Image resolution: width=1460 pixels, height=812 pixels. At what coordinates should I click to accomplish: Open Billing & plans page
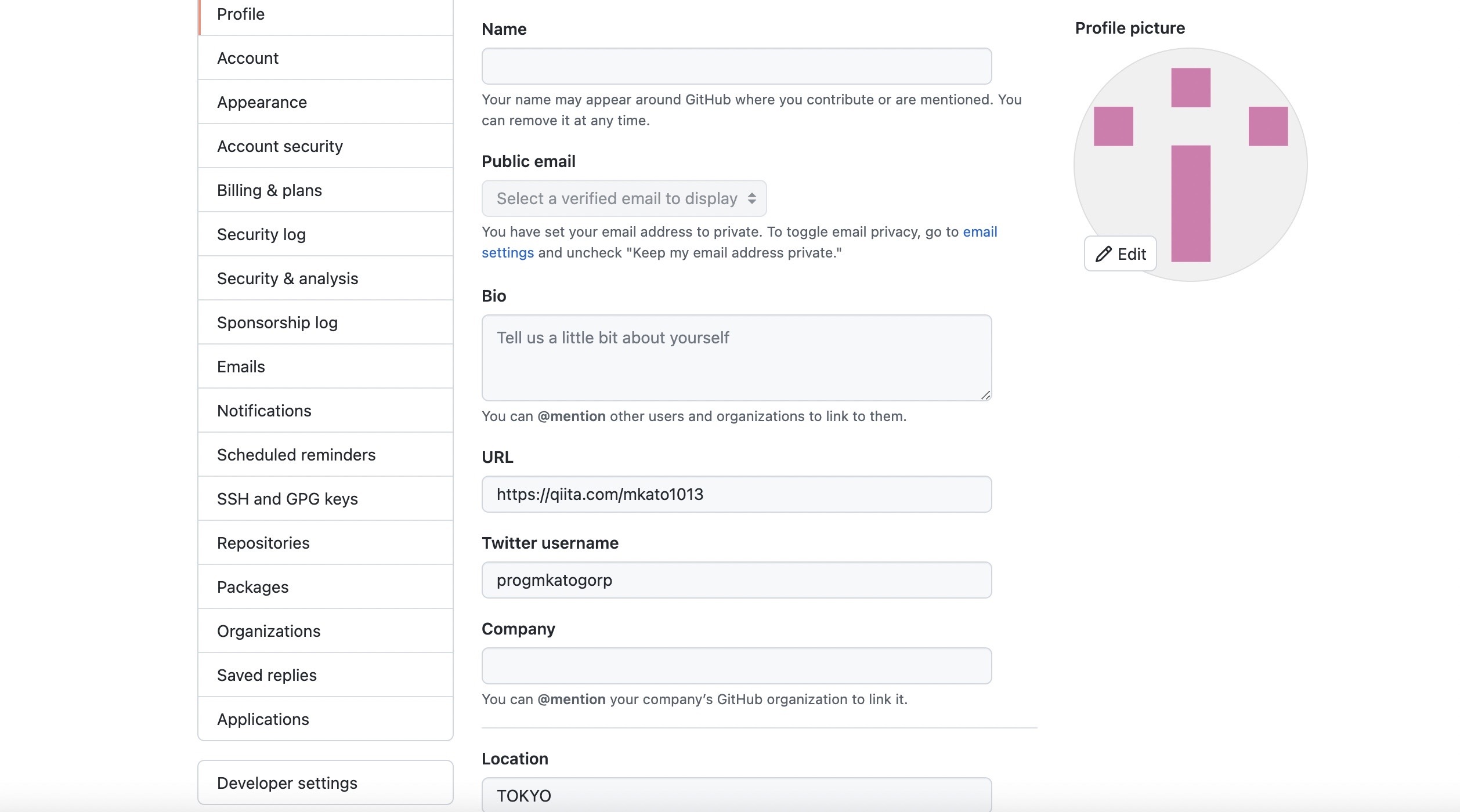[269, 190]
